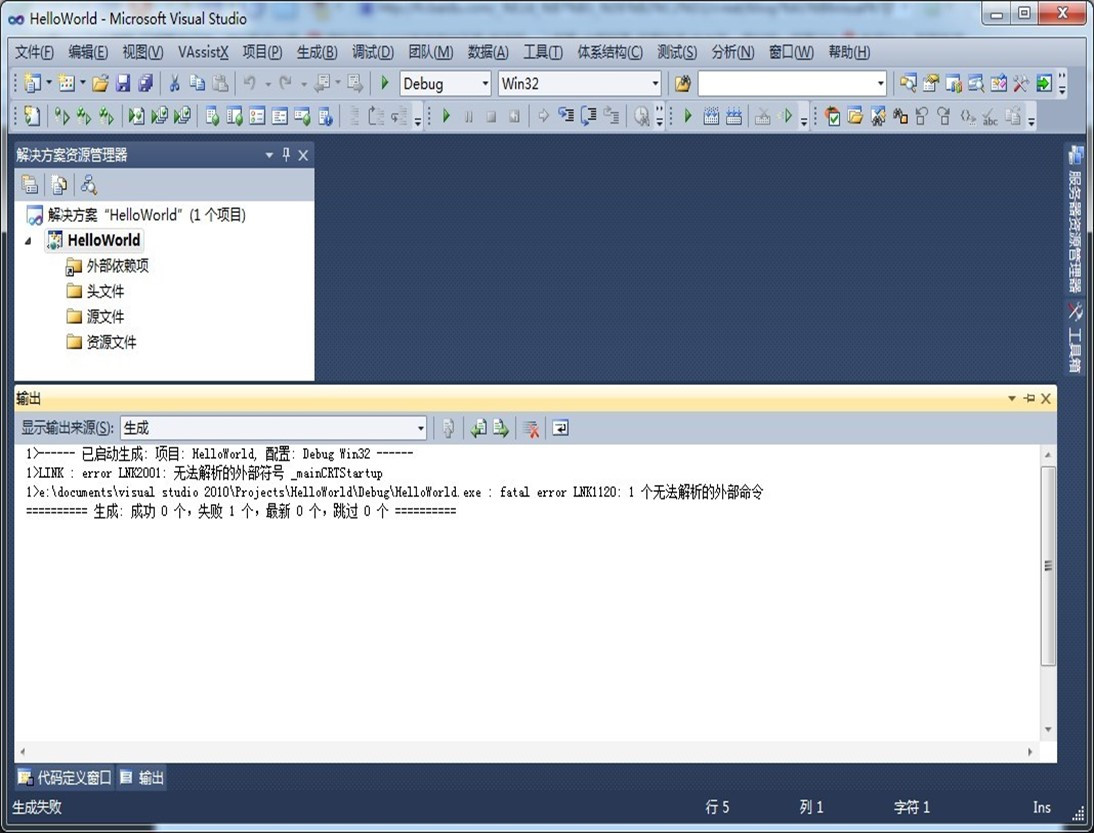Switch to the 代码定义窗口 tab
This screenshot has height=833, width=1094.
tap(65, 777)
